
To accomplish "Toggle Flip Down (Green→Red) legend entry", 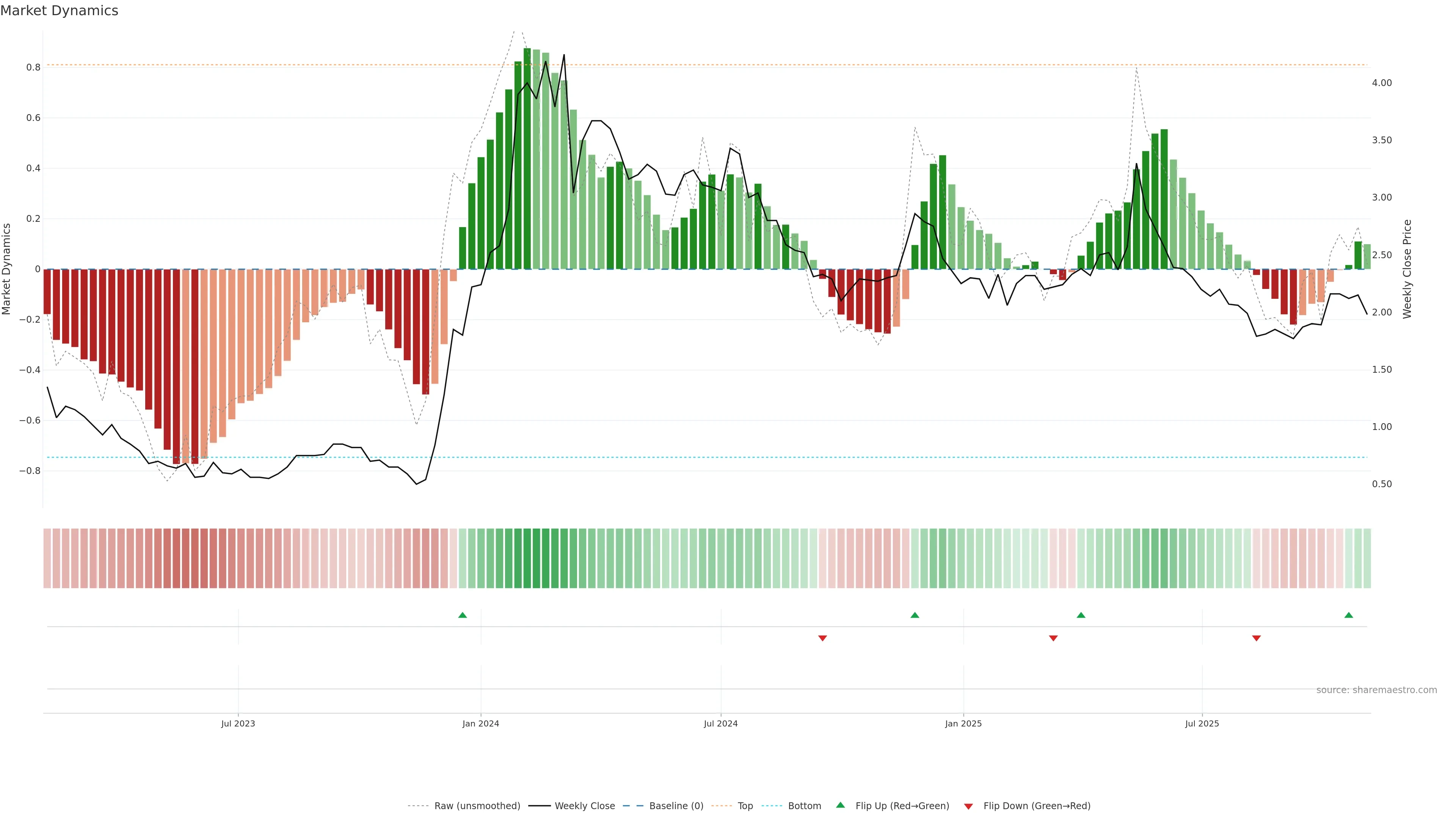I will coord(1037,806).
